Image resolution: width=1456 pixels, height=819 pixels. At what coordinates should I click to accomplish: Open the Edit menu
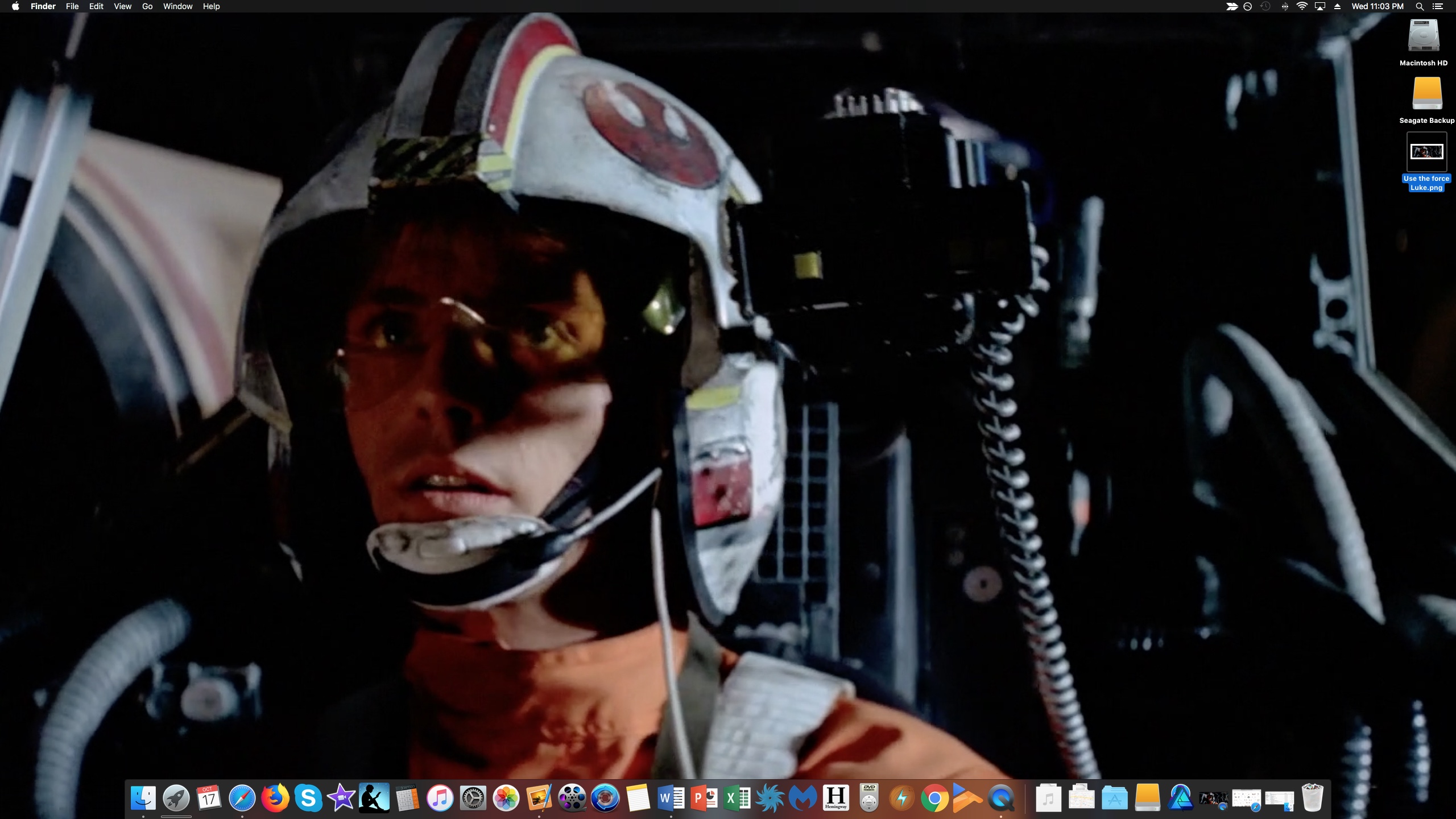pos(96,6)
